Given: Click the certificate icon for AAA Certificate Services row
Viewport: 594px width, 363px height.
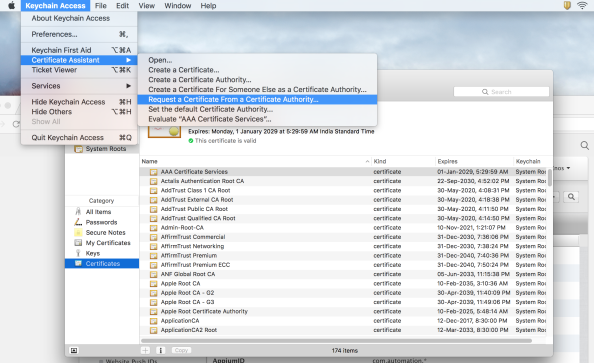Looking at the screenshot, I should pyautogui.click(x=153, y=172).
